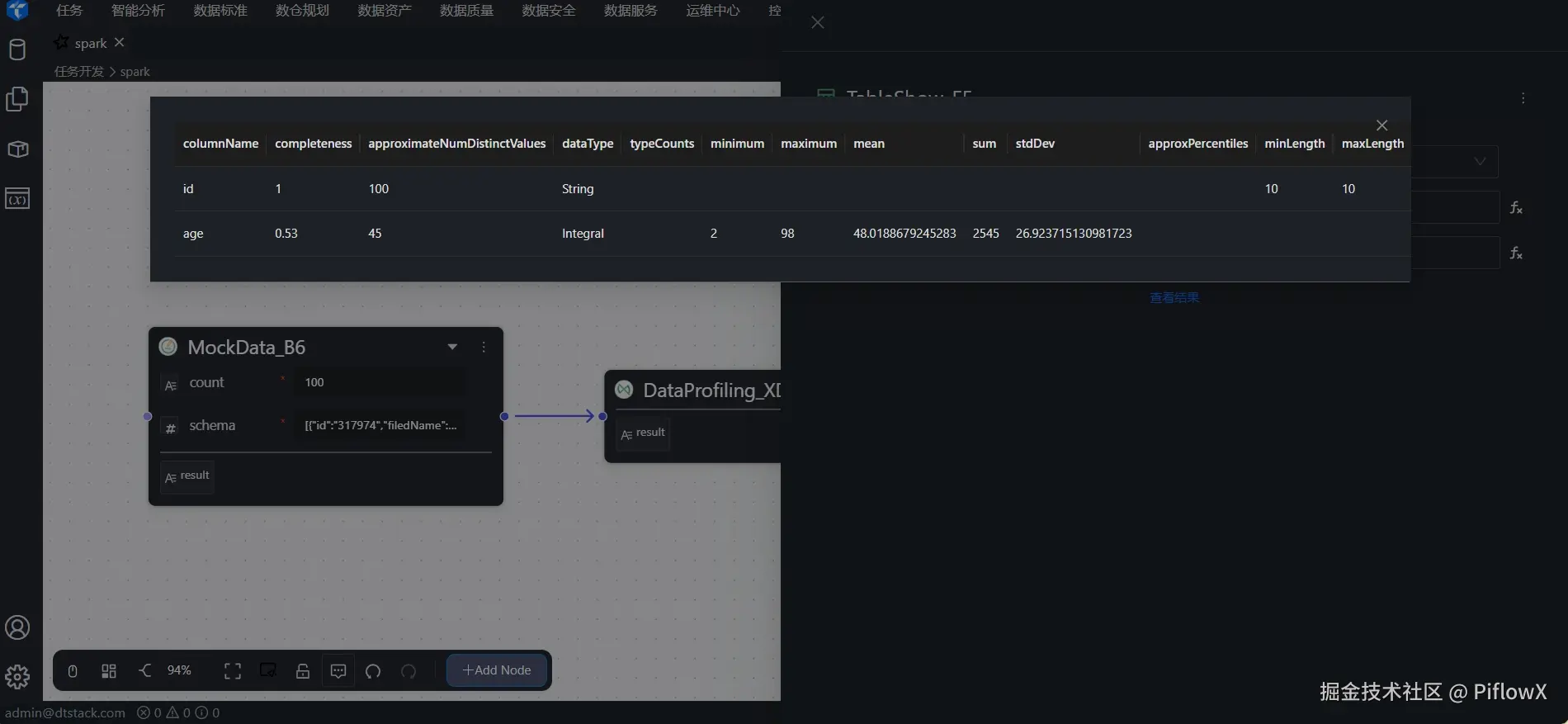Screen dimensions: 1568x724
Task: Click the 查看结果 link
Action: [1174, 297]
